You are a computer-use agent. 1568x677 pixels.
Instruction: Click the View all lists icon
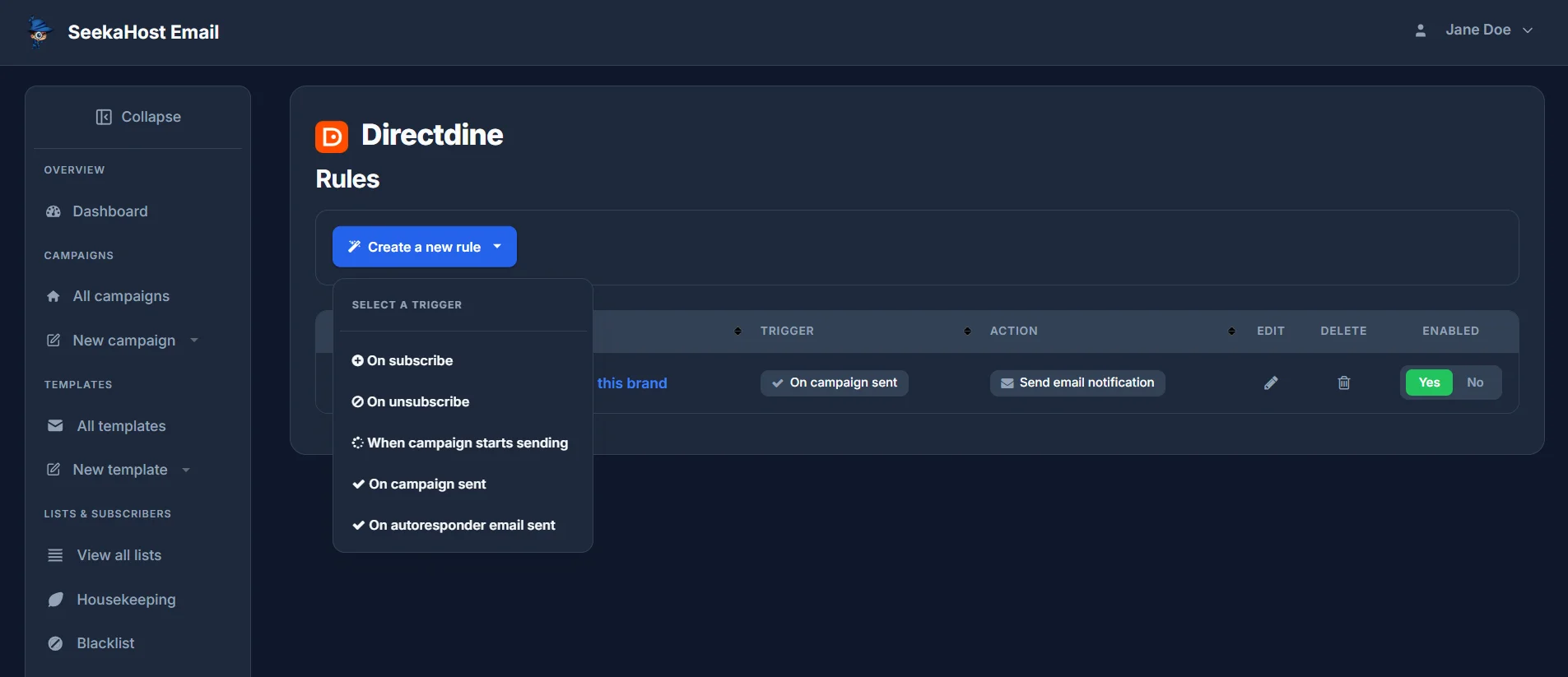(55, 555)
